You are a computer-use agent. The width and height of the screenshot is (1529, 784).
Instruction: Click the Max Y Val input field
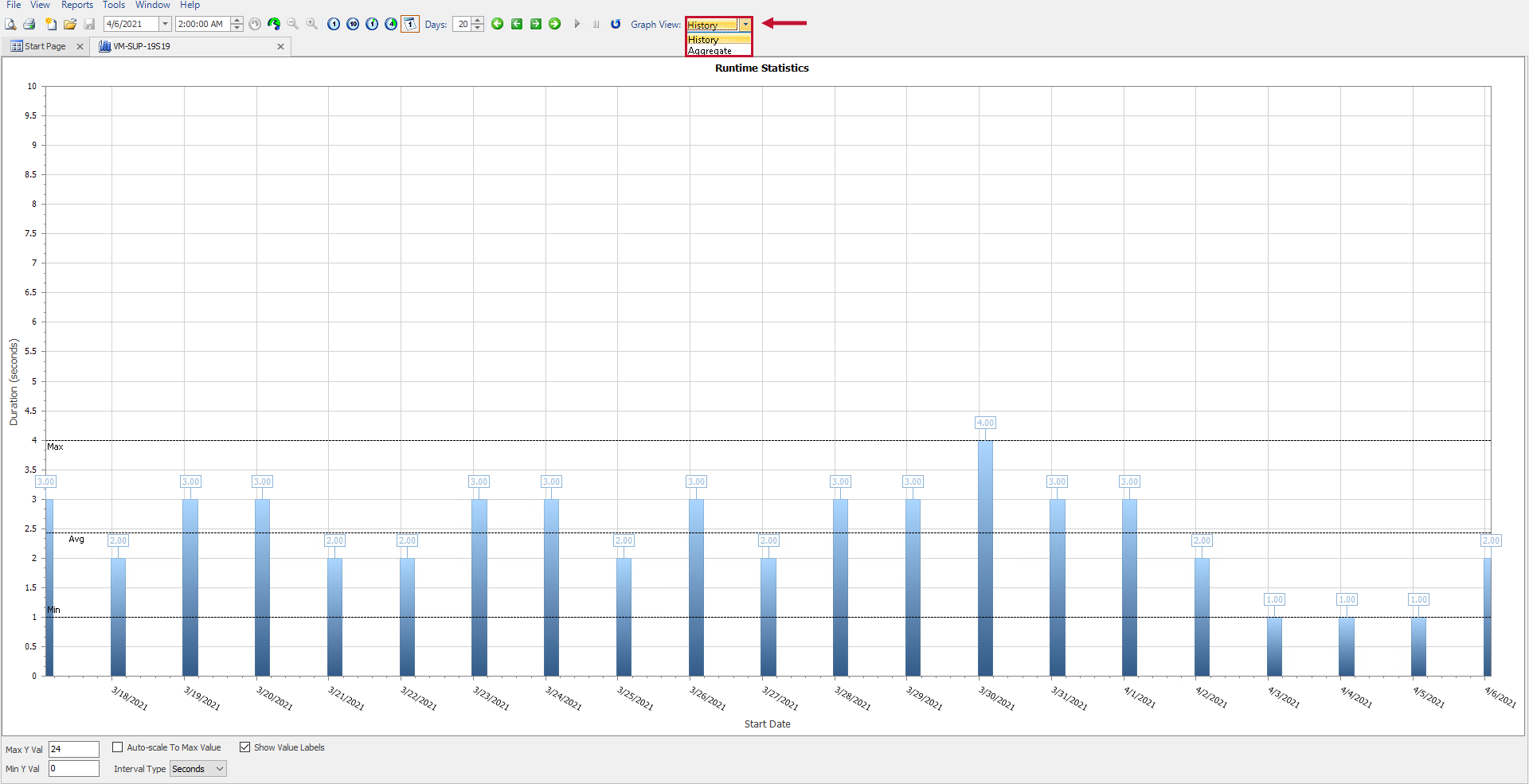pyautogui.click(x=73, y=749)
